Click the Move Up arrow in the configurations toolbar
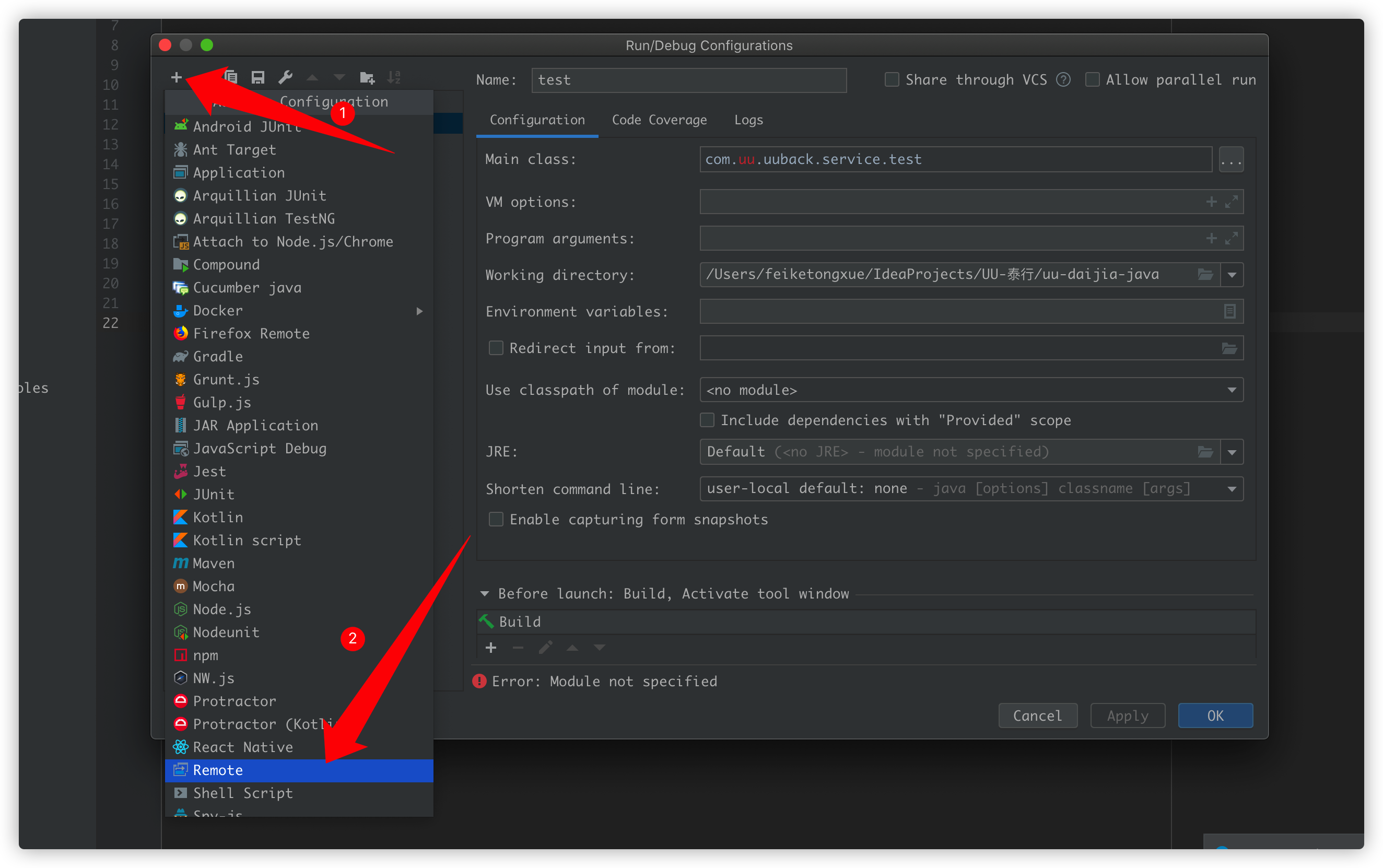 click(312, 77)
